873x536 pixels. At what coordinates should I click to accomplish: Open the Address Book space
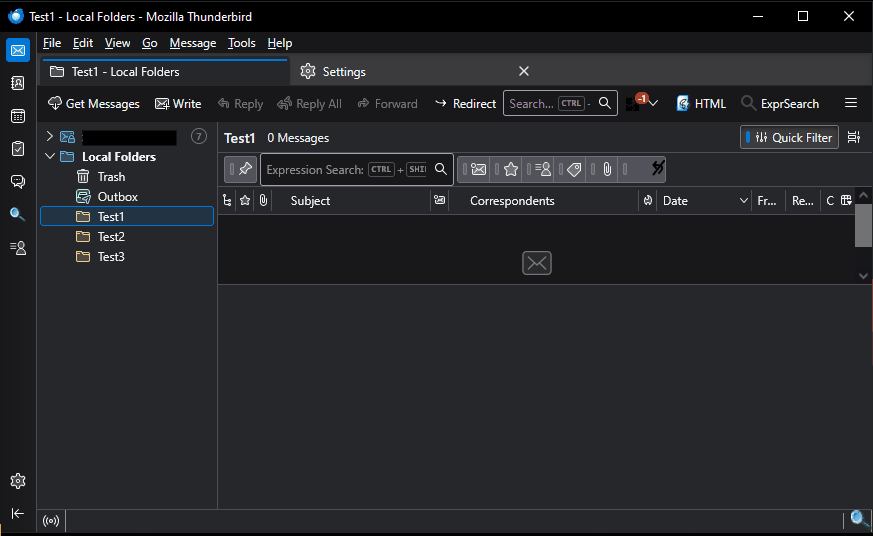[18, 83]
